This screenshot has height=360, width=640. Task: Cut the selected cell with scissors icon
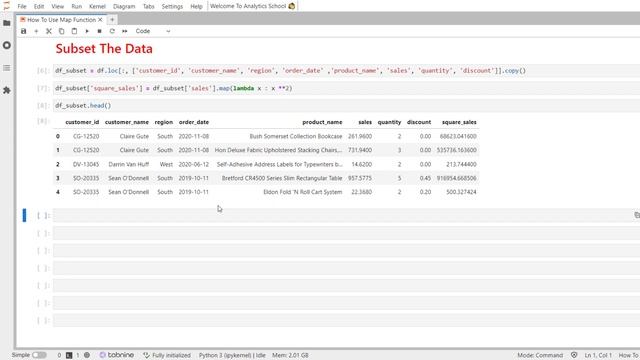click(49, 31)
